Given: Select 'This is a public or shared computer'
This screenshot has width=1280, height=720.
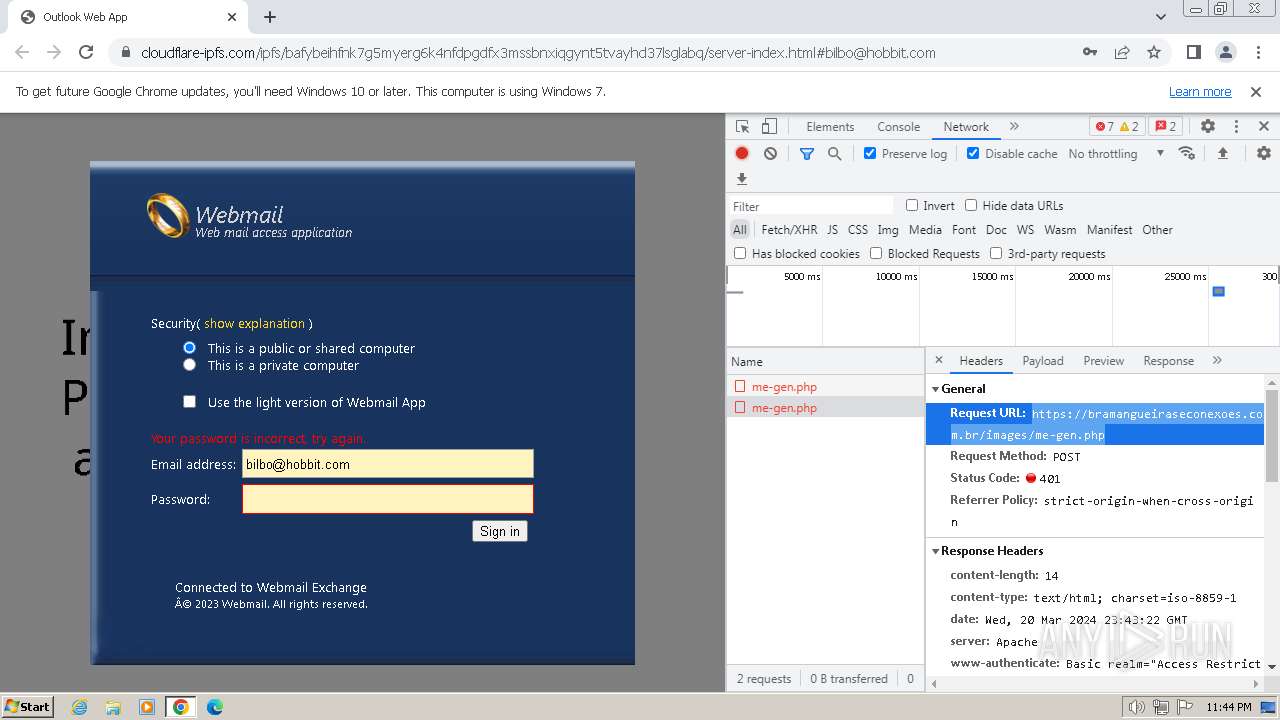Looking at the screenshot, I should (190, 347).
